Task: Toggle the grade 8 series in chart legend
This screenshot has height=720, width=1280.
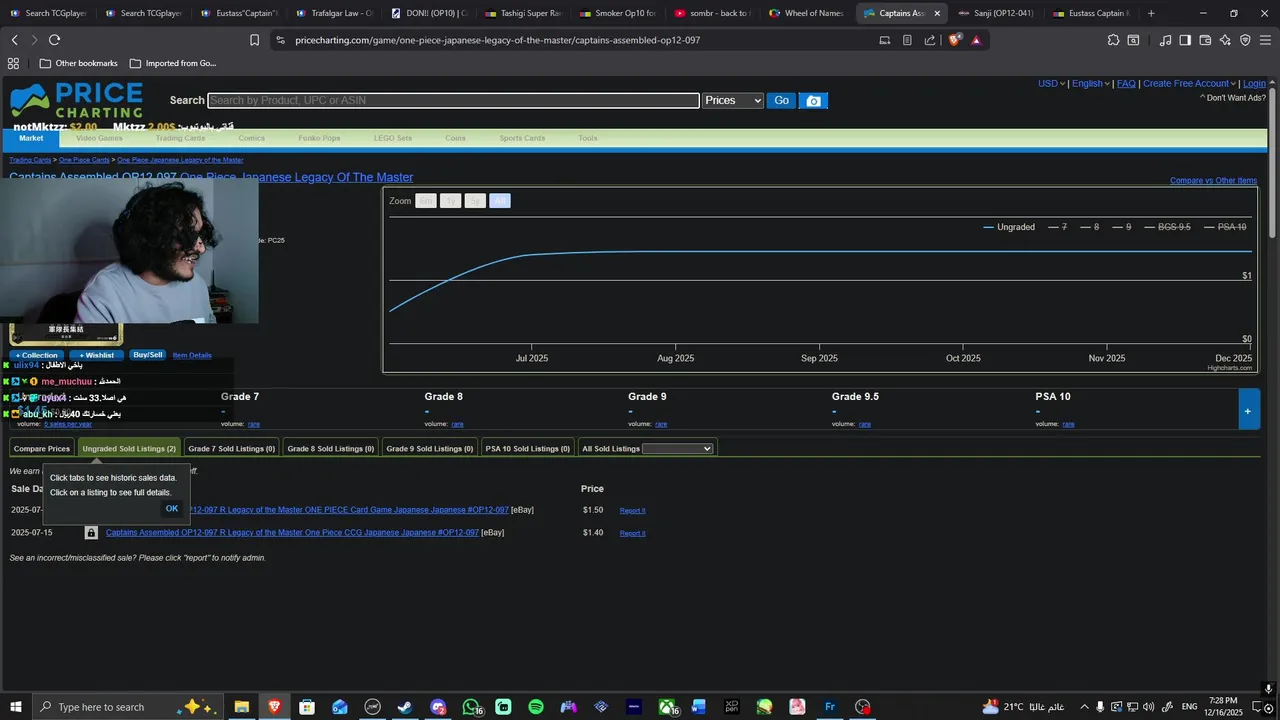Action: click(1089, 227)
